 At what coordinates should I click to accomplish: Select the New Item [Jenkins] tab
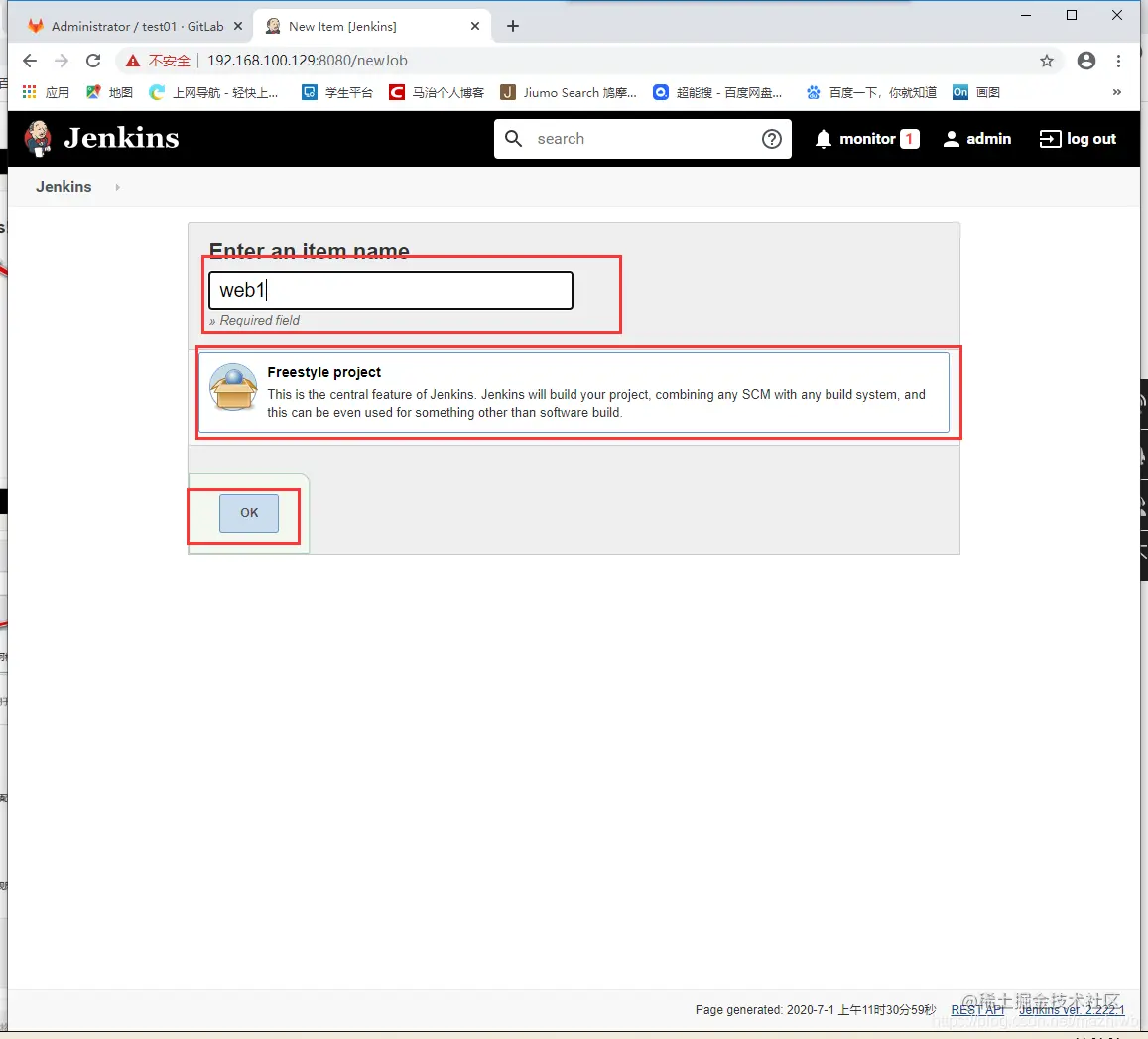coord(372,27)
